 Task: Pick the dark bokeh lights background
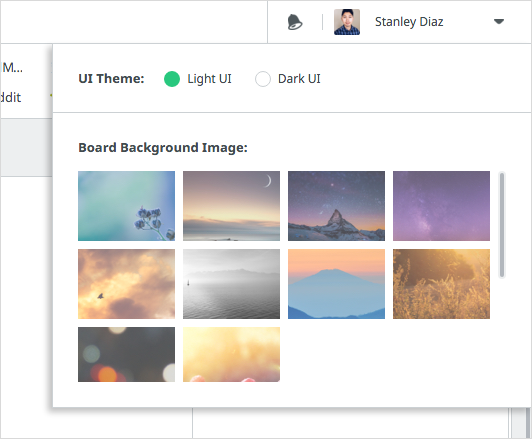coord(127,355)
